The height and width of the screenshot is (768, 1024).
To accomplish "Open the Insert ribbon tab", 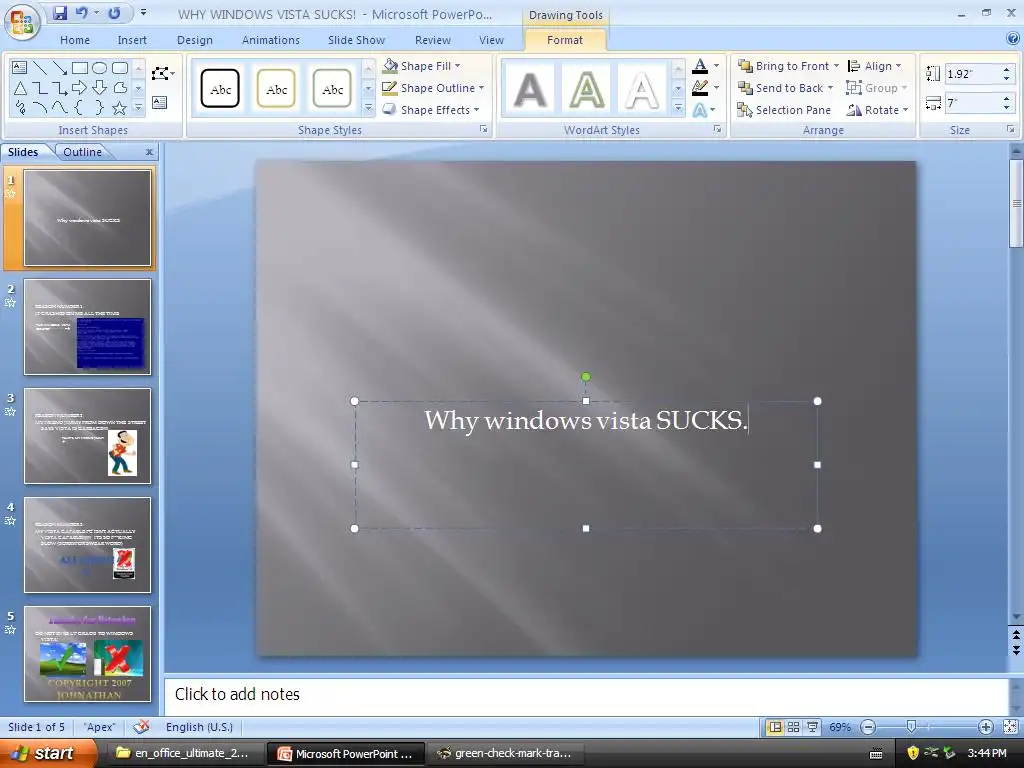I will (132, 40).
